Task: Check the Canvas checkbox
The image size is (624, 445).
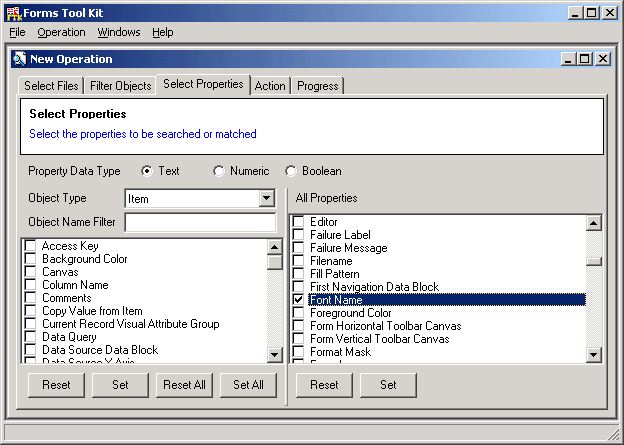Action: [x=31, y=272]
